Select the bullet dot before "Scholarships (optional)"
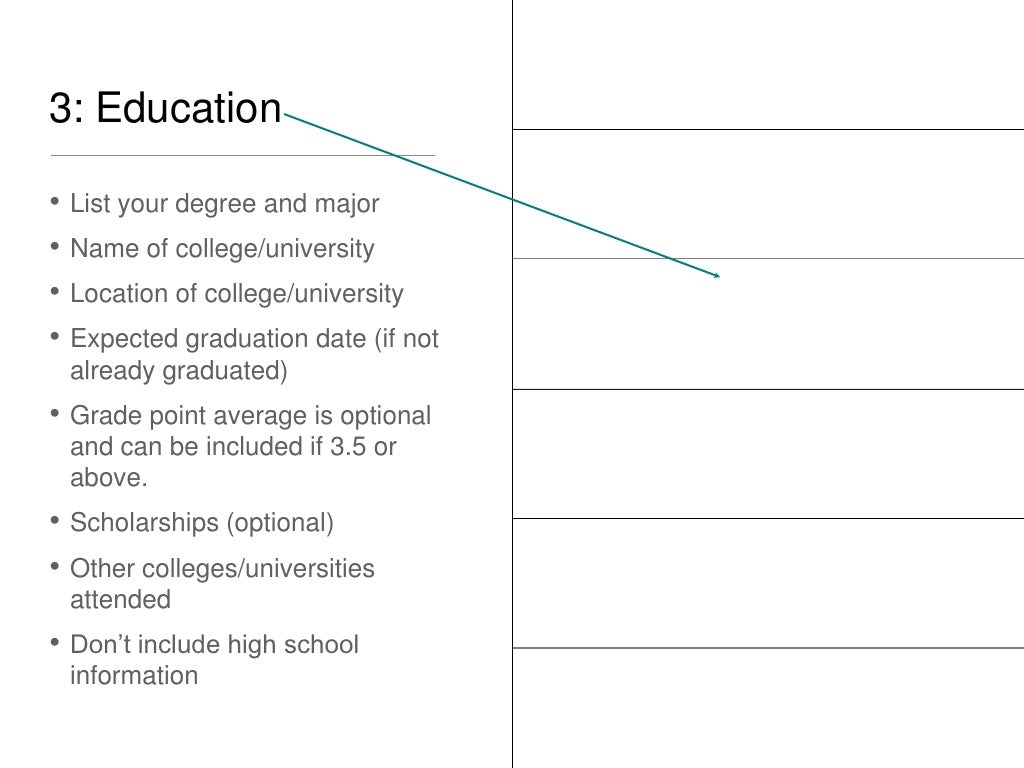The height and width of the screenshot is (768, 1024). [x=55, y=520]
